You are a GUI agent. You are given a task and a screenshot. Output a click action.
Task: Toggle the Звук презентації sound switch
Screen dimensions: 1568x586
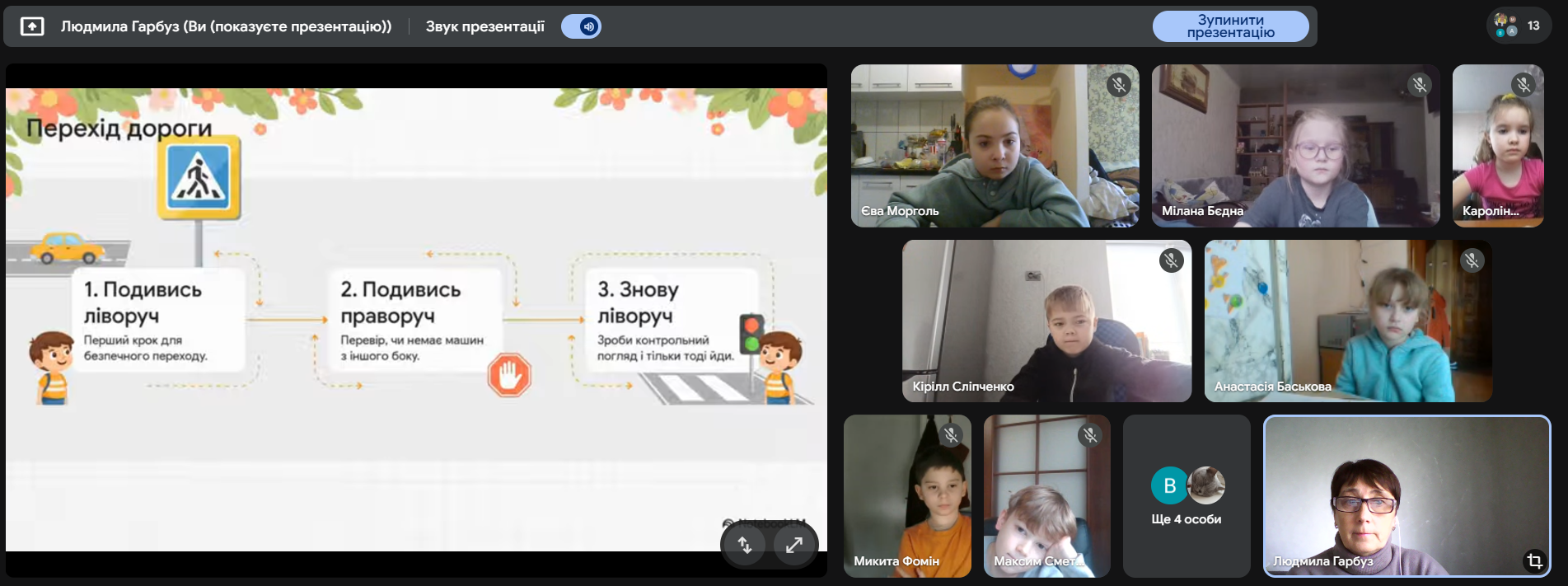(x=581, y=26)
